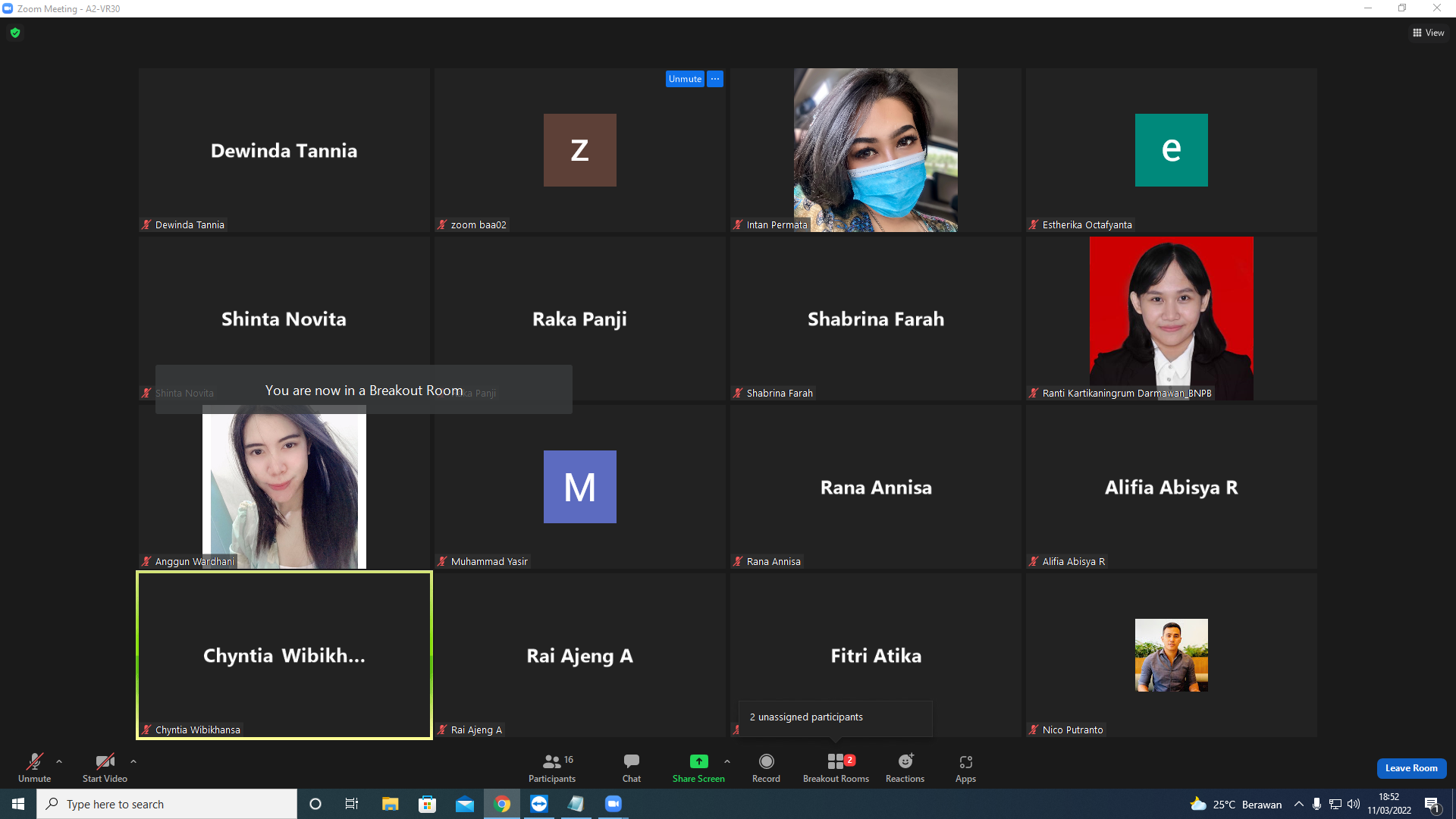Click Alifia Abisya R name in tile center
The width and height of the screenshot is (1456, 819).
pyautogui.click(x=1172, y=488)
